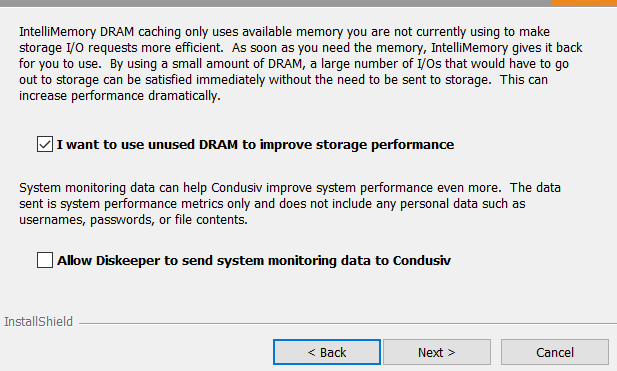Click the InstallShield label text
617x371 pixels.
coord(39,322)
